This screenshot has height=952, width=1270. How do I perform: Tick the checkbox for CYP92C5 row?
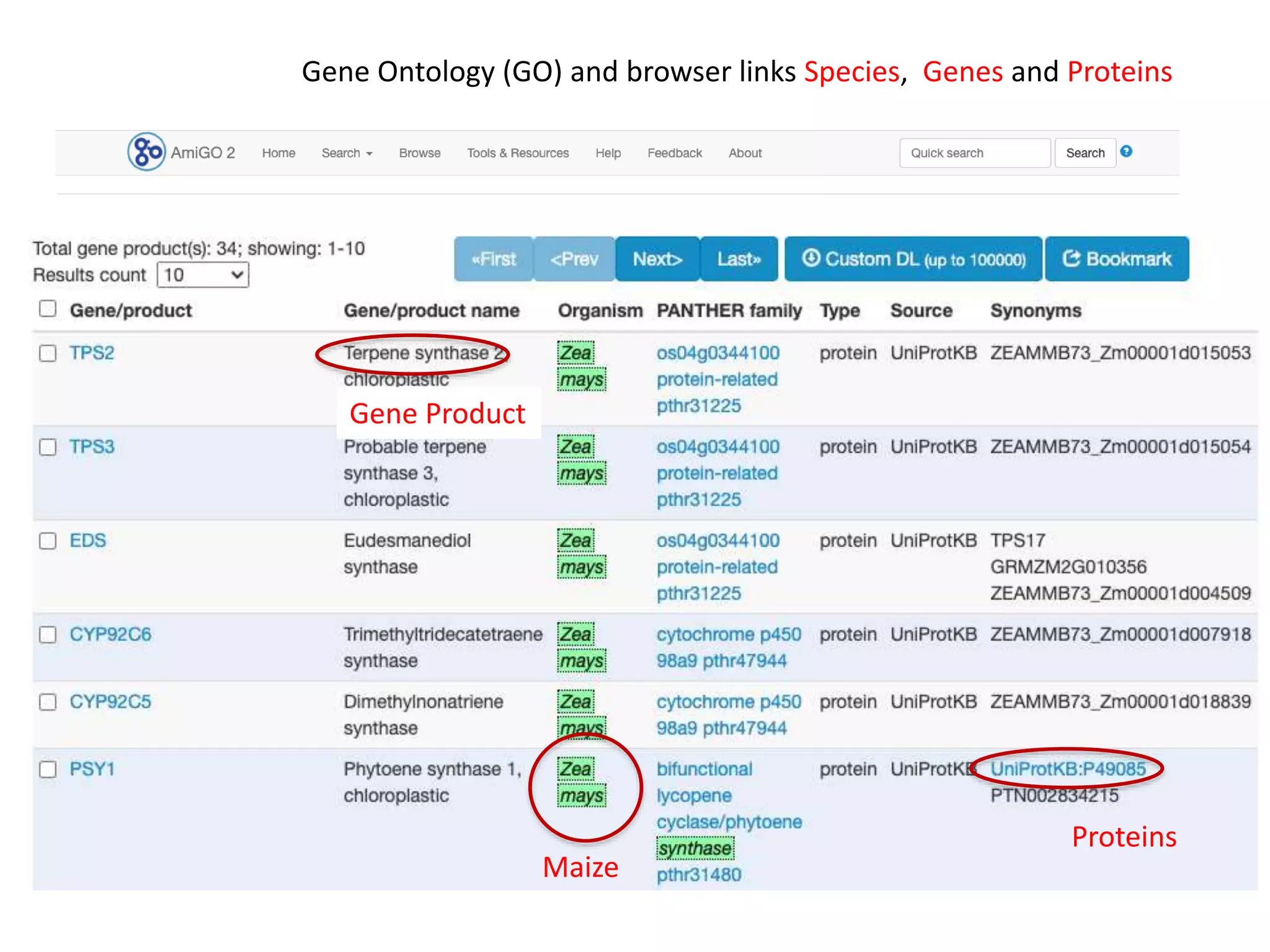48,702
